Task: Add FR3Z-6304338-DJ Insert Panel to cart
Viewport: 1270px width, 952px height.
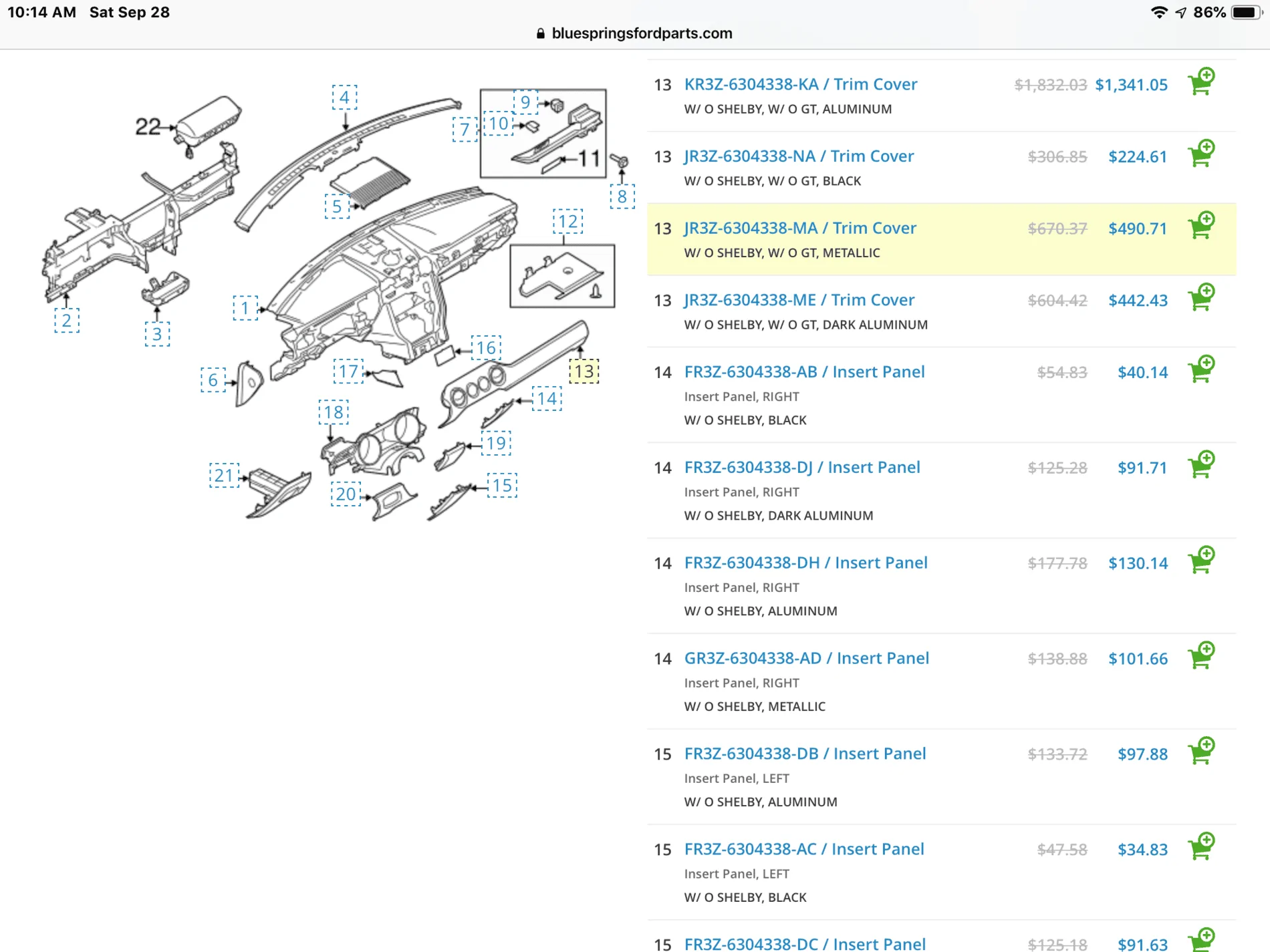Action: [1201, 465]
